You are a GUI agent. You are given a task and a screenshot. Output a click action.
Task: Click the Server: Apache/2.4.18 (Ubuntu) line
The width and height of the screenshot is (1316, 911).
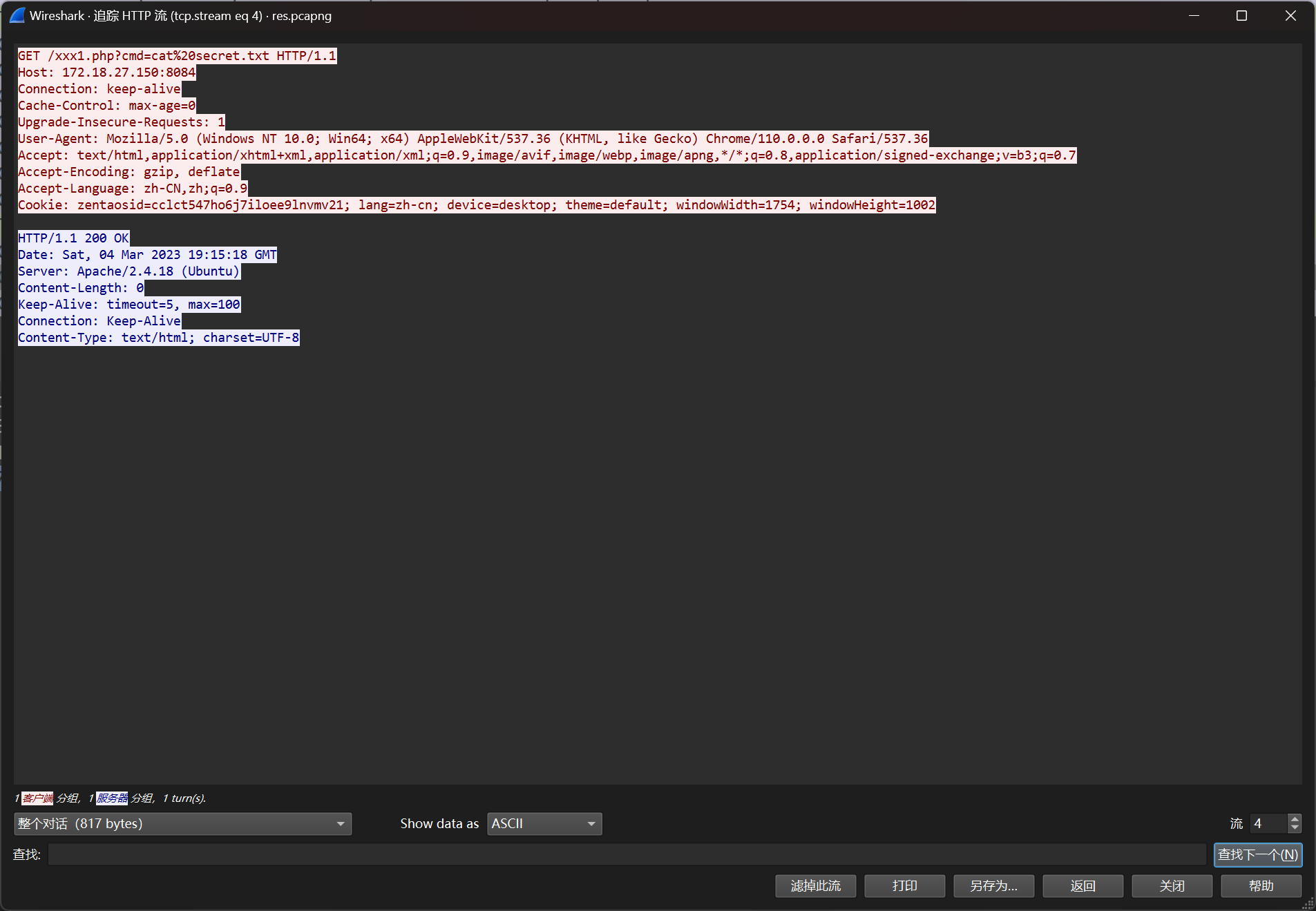click(129, 271)
